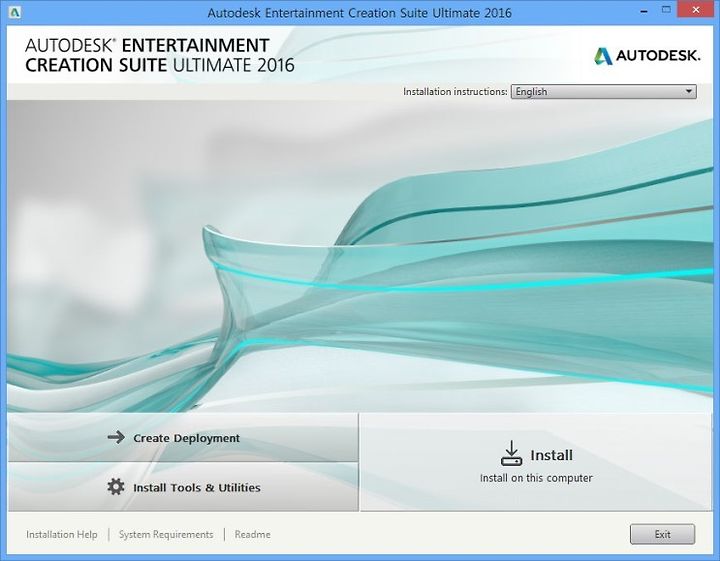Open the Installation Help link

(x=62, y=534)
